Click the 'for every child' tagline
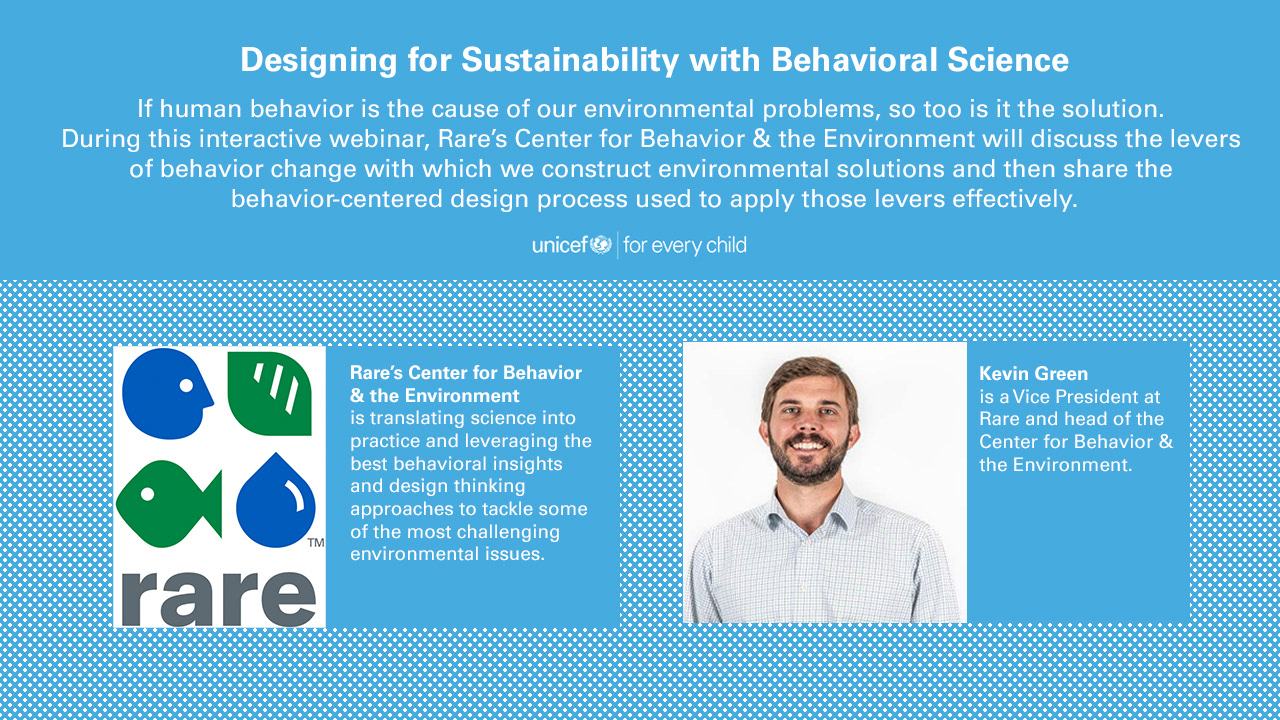 [685, 245]
